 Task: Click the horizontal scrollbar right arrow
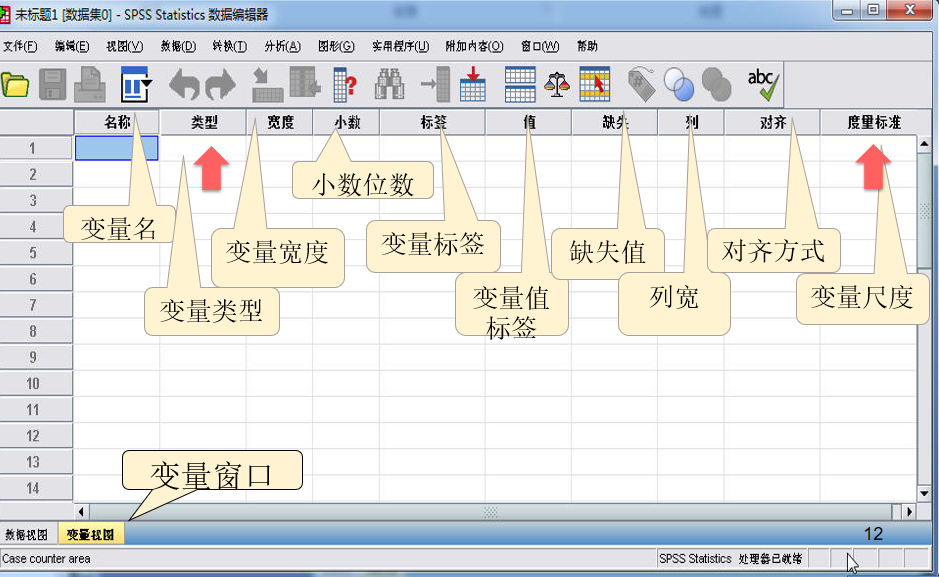point(909,512)
